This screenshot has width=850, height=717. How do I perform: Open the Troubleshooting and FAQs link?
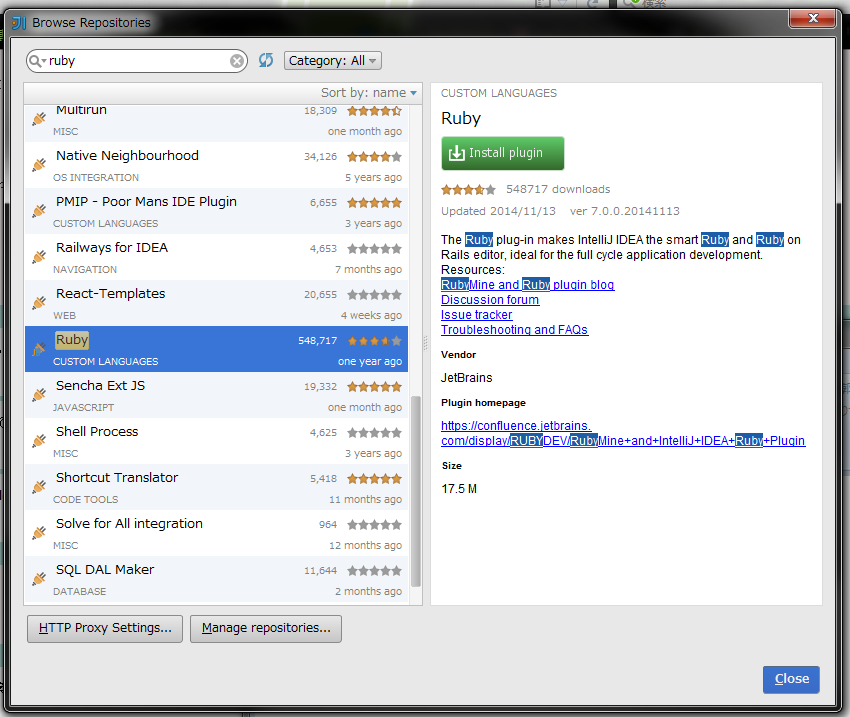[x=514, y=330]
